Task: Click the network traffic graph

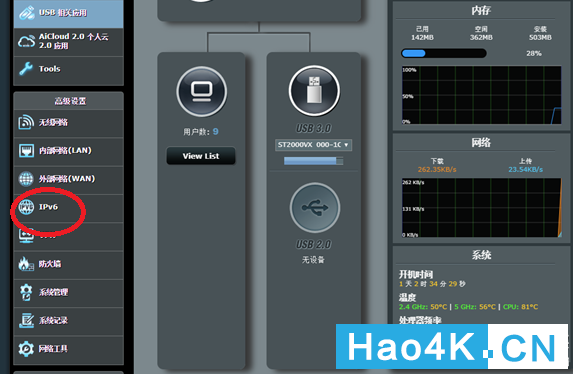Action: (482, 208)
